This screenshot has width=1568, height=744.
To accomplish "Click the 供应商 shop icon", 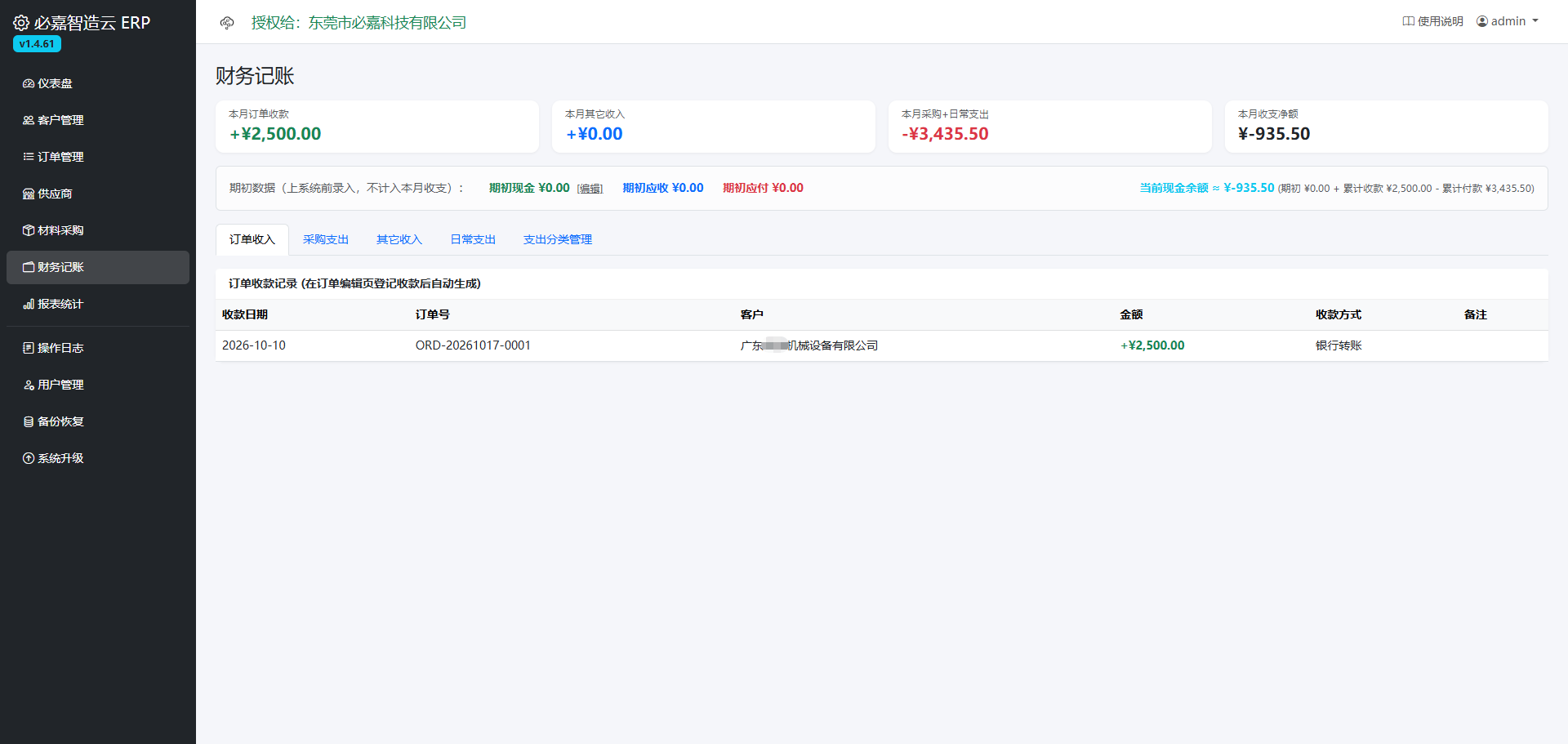I will (x=29, y=194).
